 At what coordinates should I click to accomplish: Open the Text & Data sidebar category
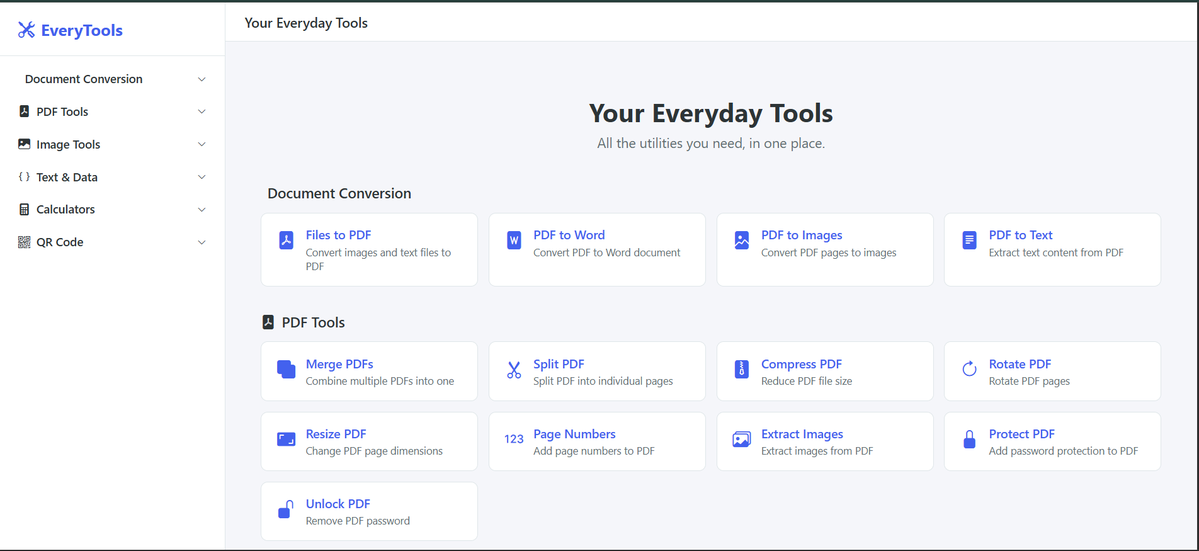[112, 177]
